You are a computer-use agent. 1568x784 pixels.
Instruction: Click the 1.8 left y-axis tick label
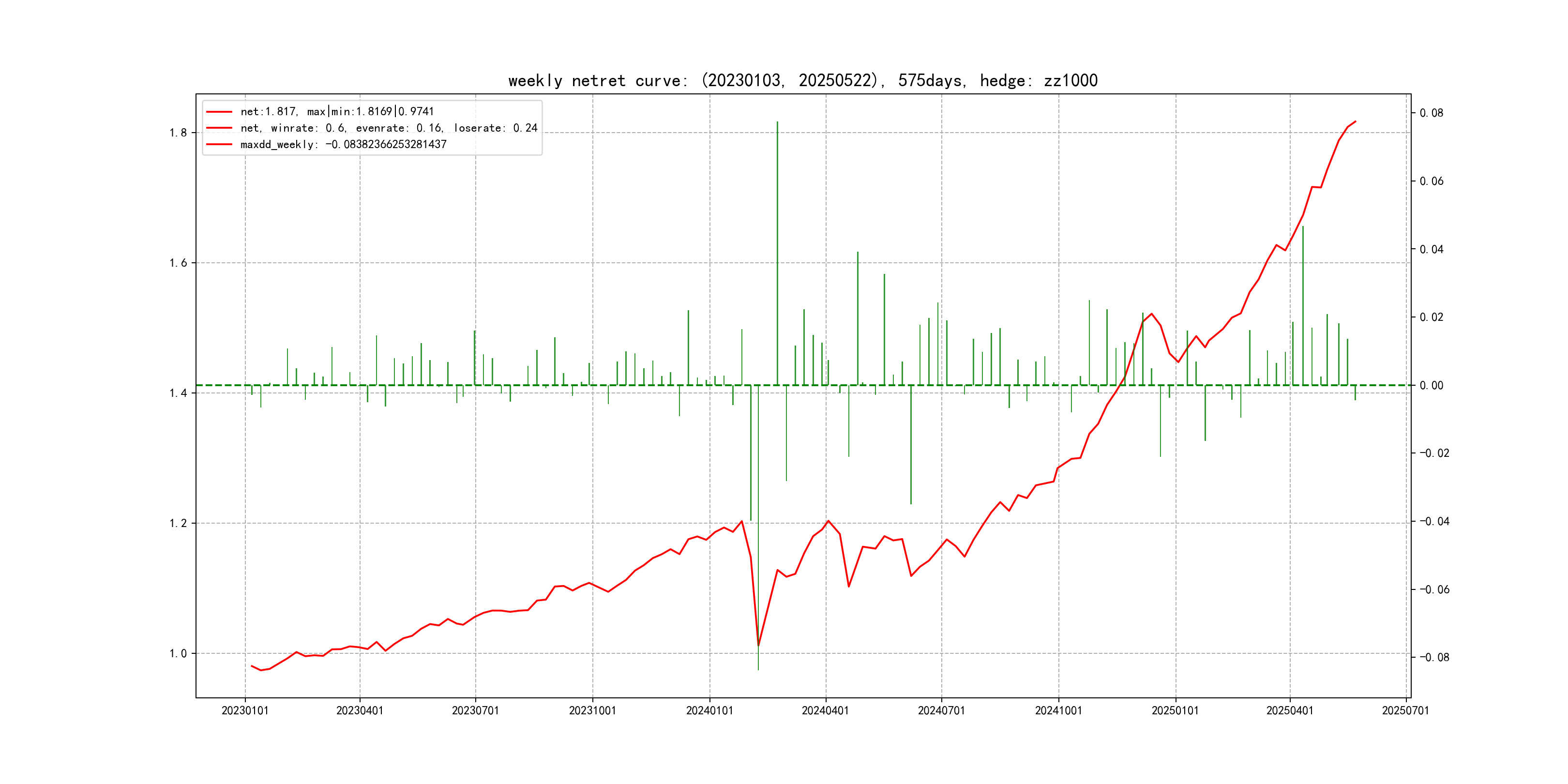[179, 133]
